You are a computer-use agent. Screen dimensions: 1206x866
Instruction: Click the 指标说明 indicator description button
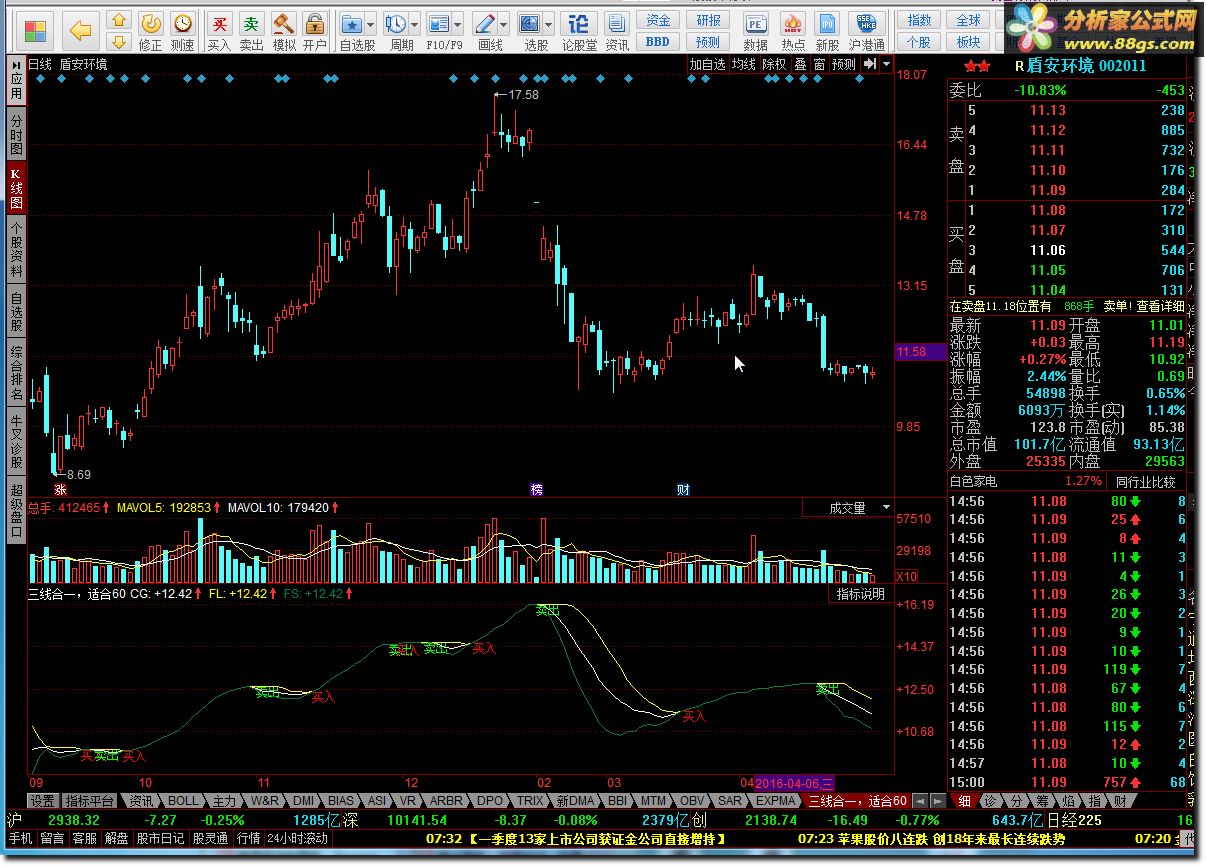pyautogui.click(x=861, y=594)
